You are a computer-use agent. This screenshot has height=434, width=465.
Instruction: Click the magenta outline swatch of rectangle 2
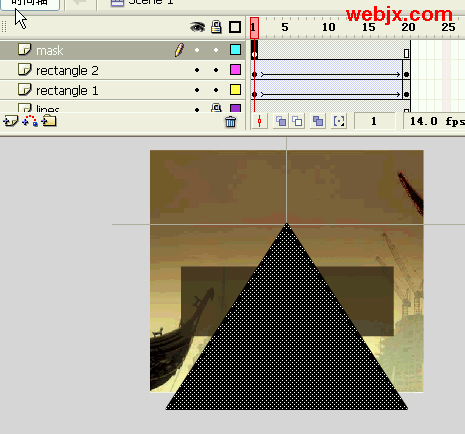[x=235, y=70]
